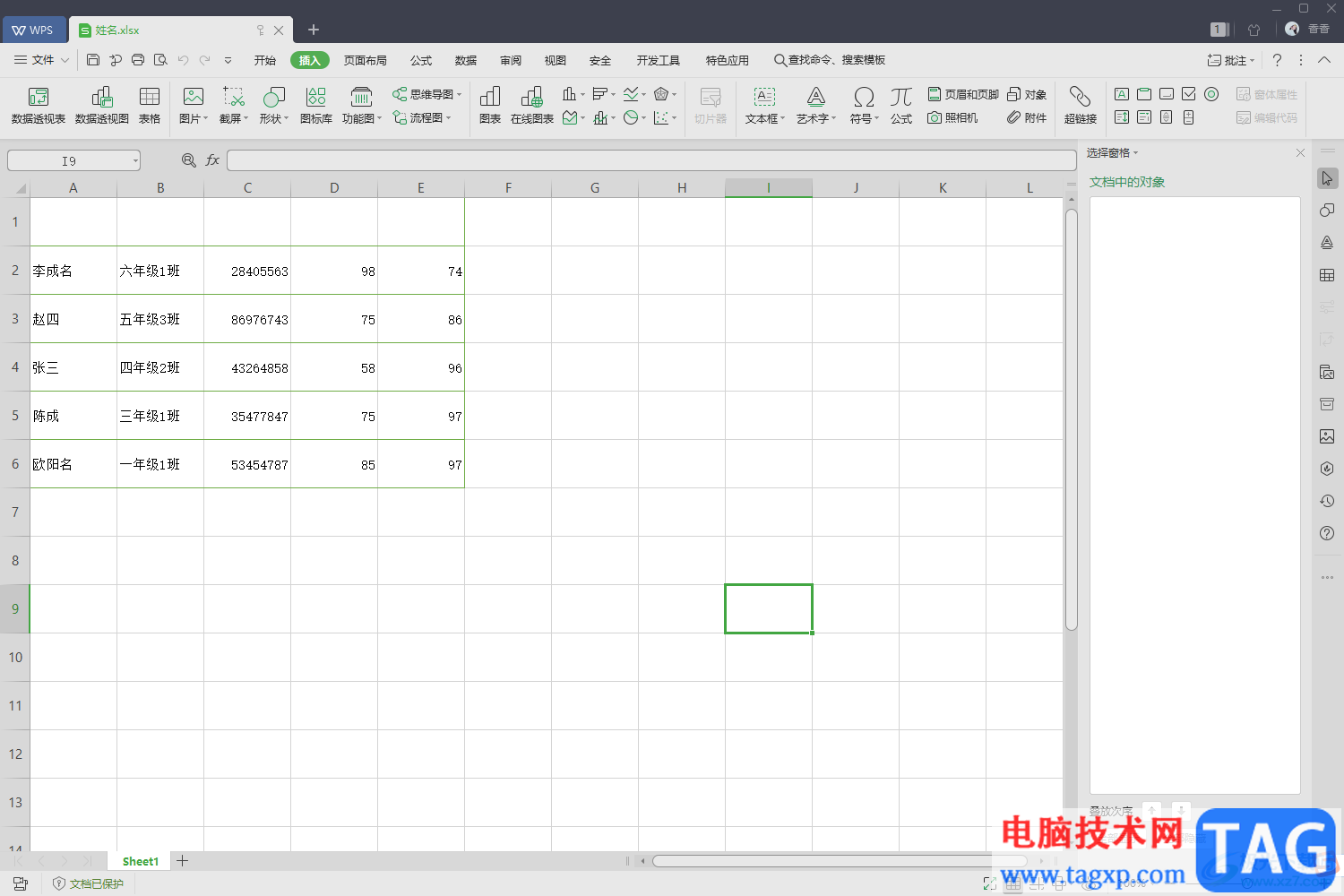Insert a WordArt (艺术字) object
Image resolution: width=1344 pixels, height=896 pixels.
point(815,106)
